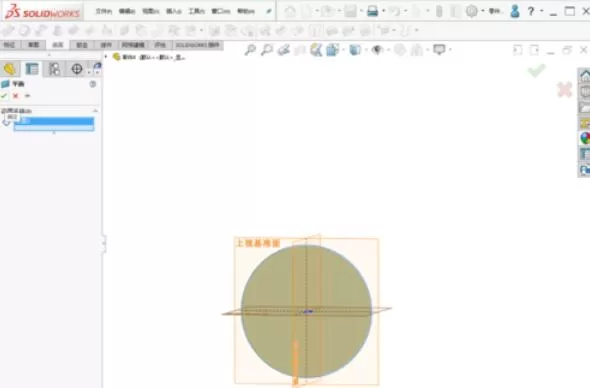Select the Display Style cube icon
The image size is (590, 388).
(x=355, y=50)
